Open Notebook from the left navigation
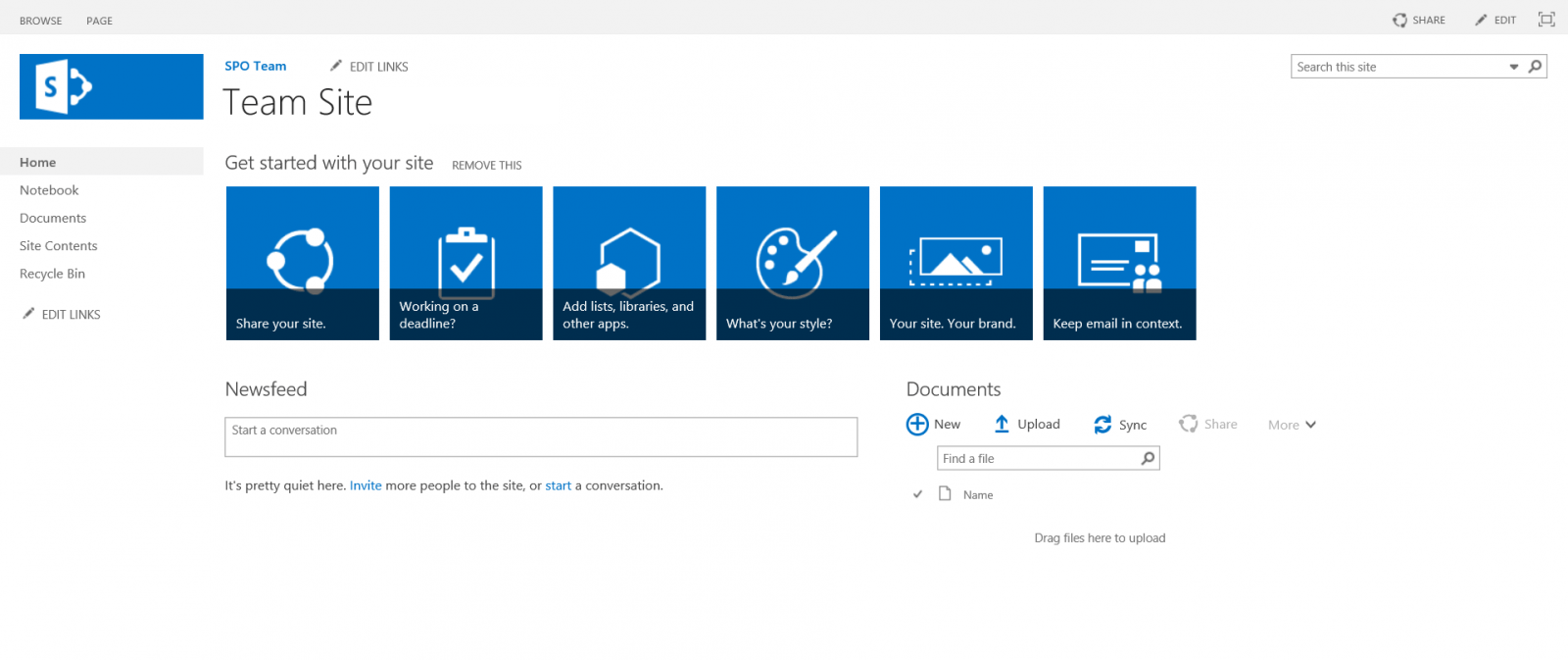 click(x=49, y=190)
